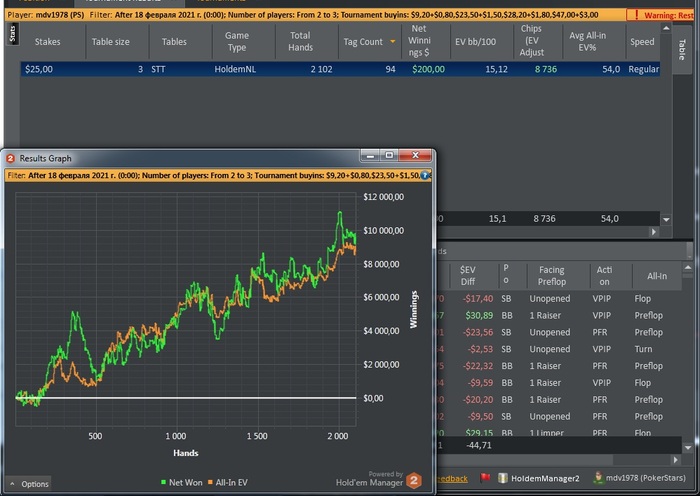
Task: Toggle the green Net Won legend marker
Action: tap(163, 482)
